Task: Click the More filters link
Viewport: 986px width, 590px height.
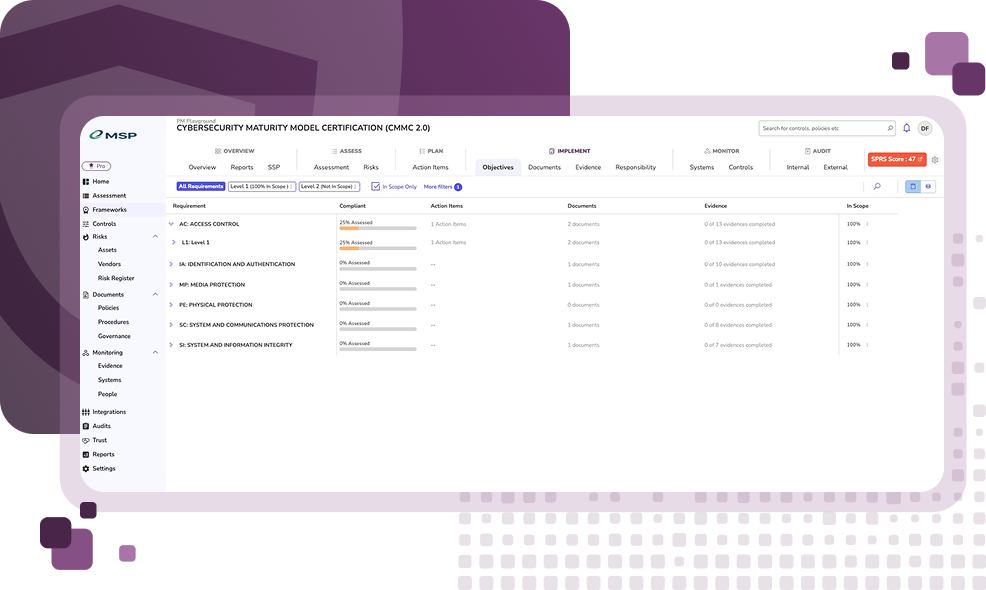Action: point(437,187)
